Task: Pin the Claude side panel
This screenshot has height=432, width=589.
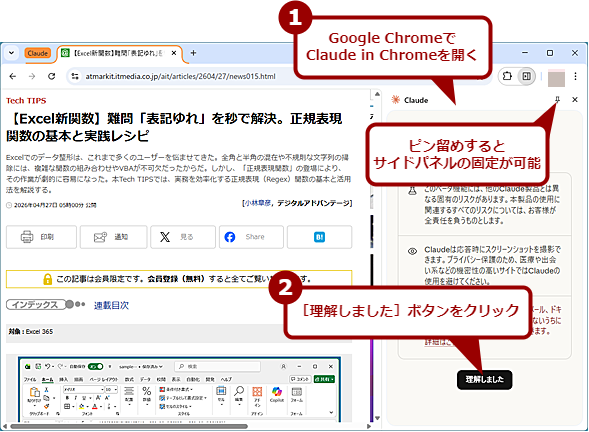Action: tap(557, 100)
